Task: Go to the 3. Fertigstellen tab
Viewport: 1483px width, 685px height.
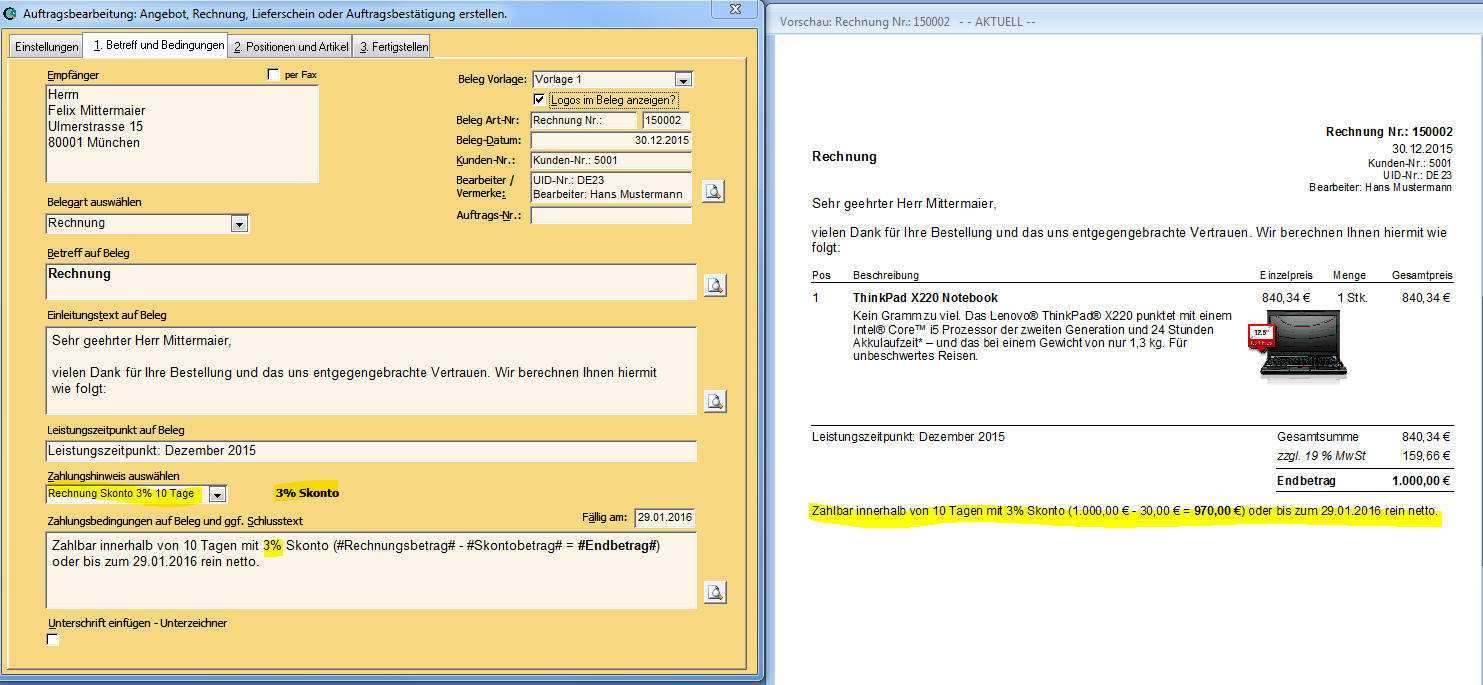Action: (x=393, y=47)
